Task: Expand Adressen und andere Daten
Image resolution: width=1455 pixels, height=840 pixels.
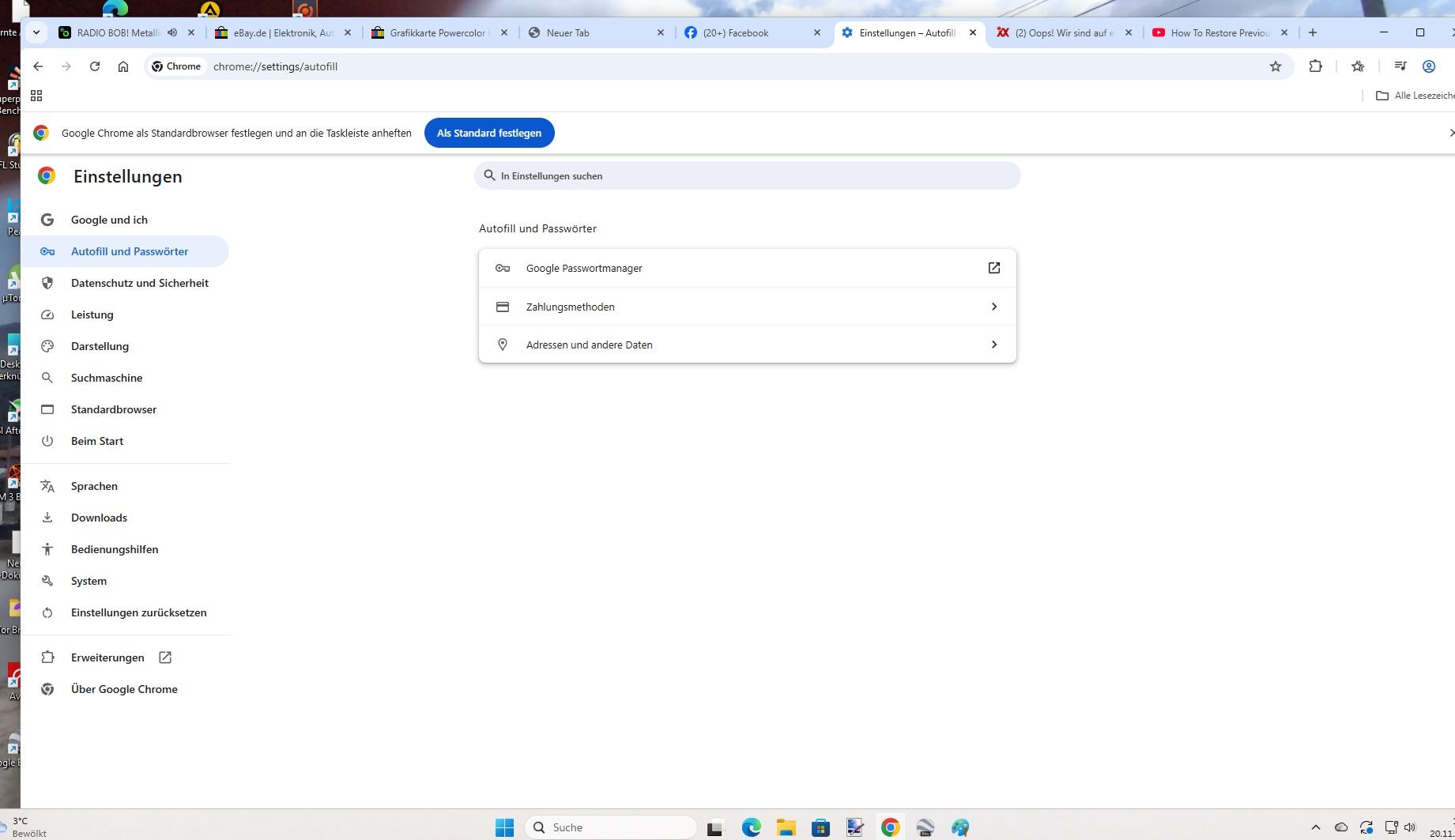Action: (x=994, y=345)
